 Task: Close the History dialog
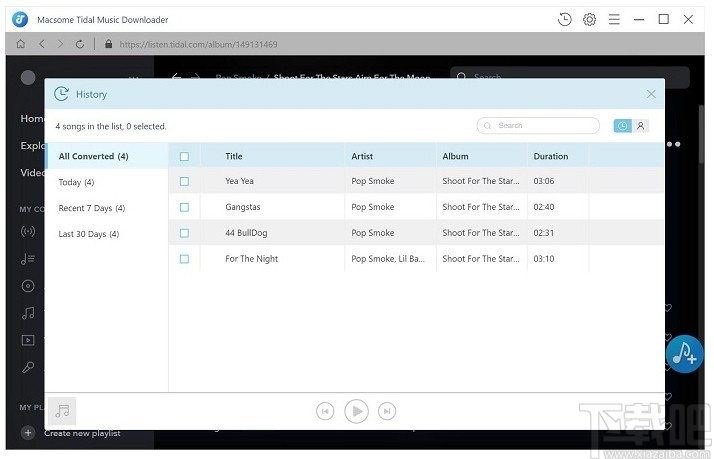click(651, 94)
